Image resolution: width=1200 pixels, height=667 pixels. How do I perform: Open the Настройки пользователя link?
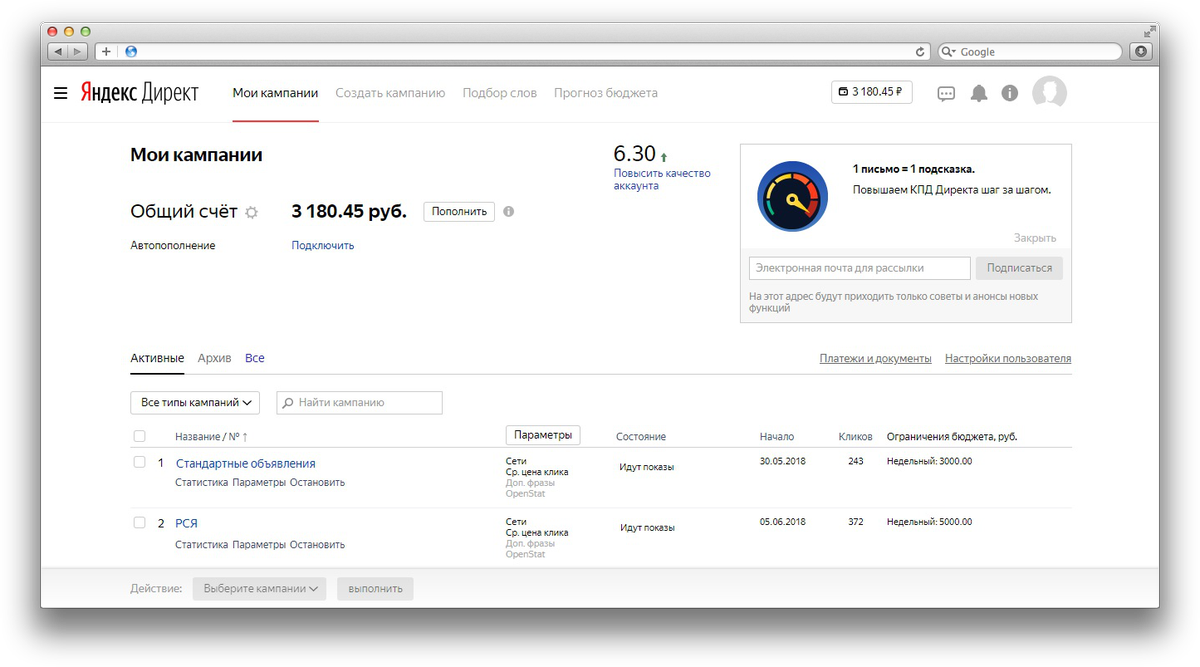click(x=1008, y=358)
